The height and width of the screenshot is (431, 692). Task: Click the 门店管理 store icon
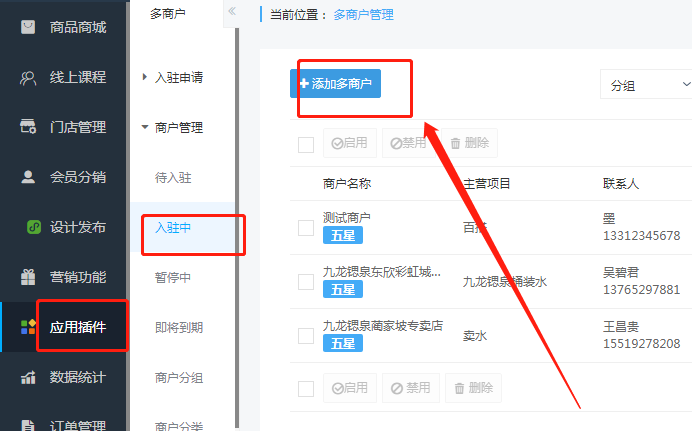point(28,127)
